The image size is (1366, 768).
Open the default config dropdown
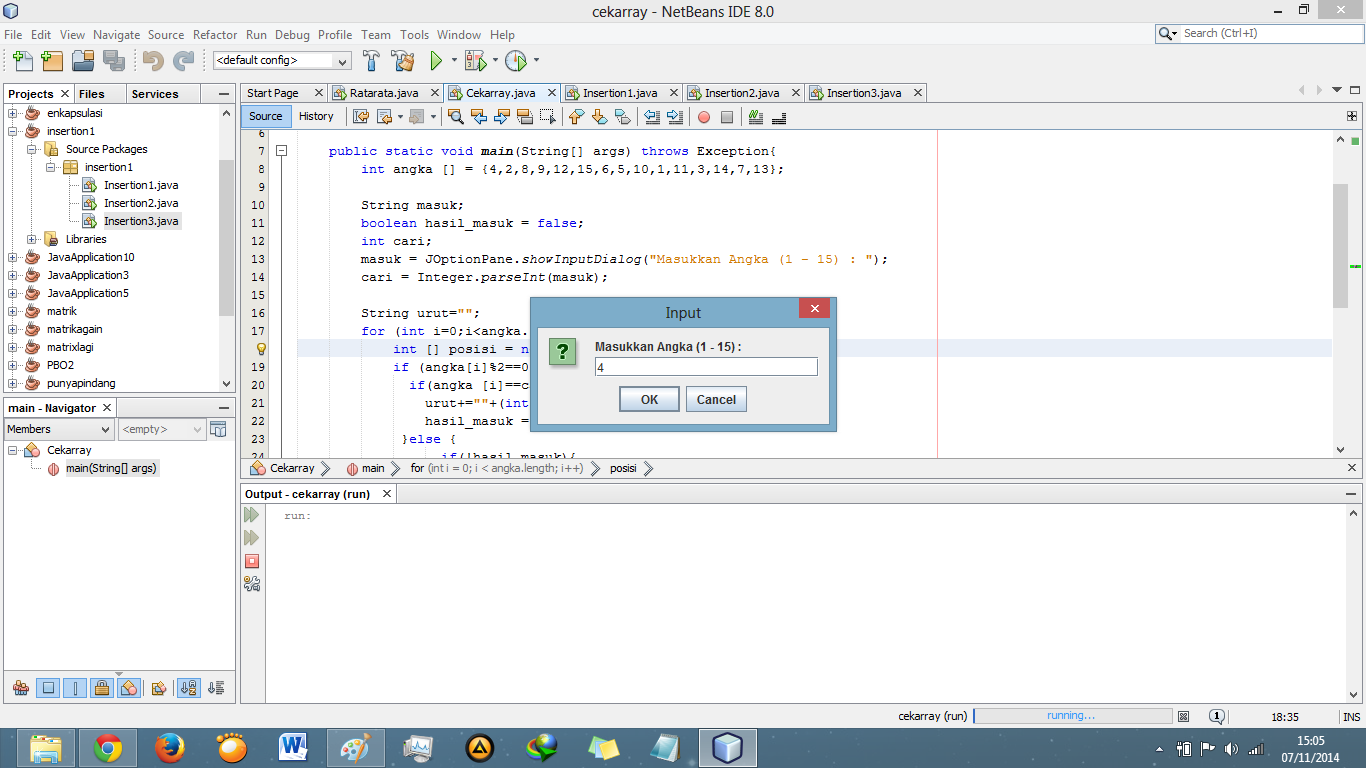coord(344,60)
